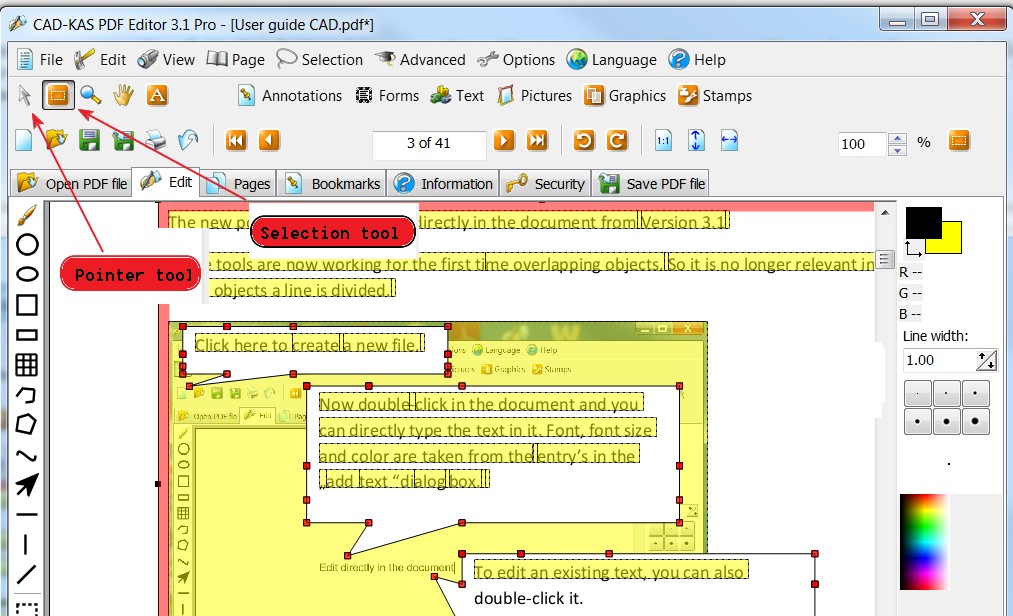Increase the zoom percentage with spinner
This screenshot has width=1013, height=616.
pos(898,138)
